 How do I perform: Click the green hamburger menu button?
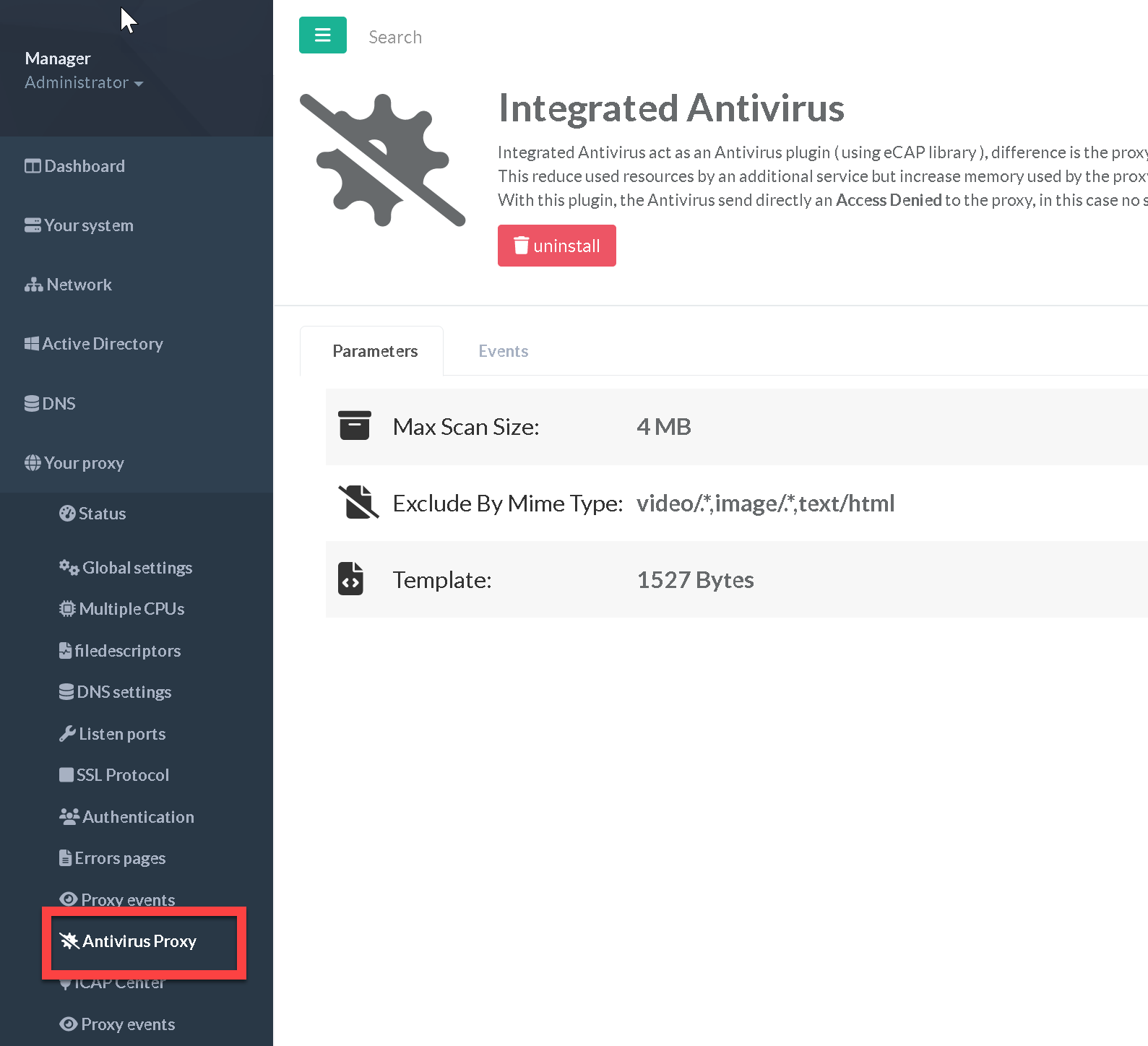pos(322,35)
